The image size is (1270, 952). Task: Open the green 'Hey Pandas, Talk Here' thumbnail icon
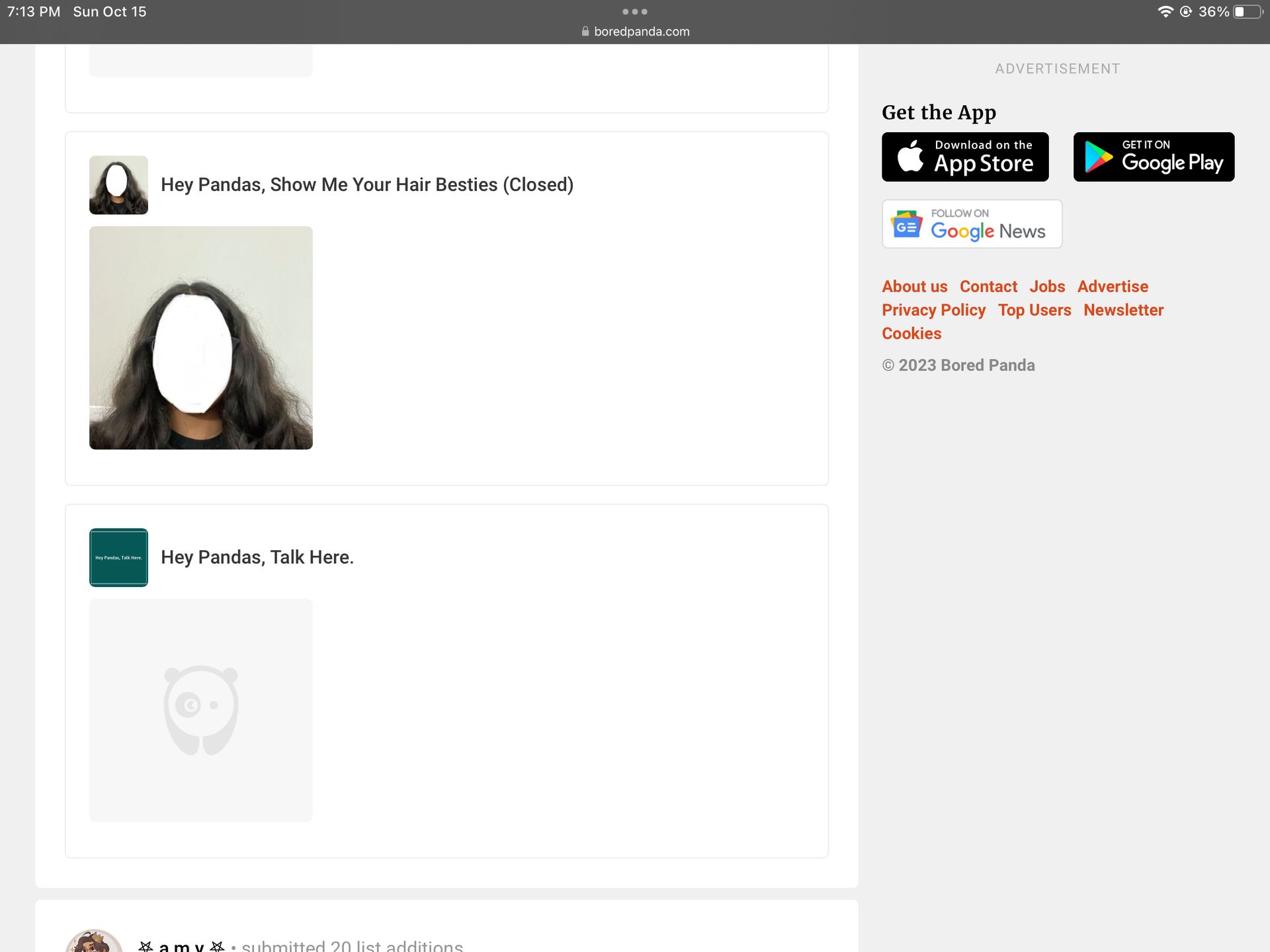118,557
